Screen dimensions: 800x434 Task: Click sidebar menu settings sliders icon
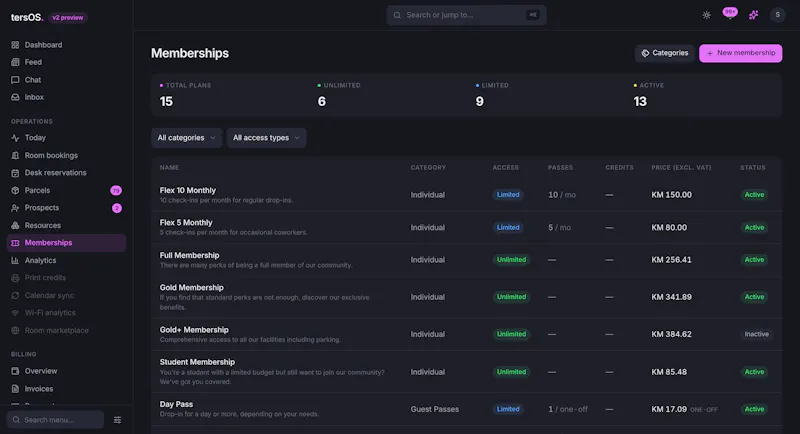pyautogui.click(x=117, y=420)
